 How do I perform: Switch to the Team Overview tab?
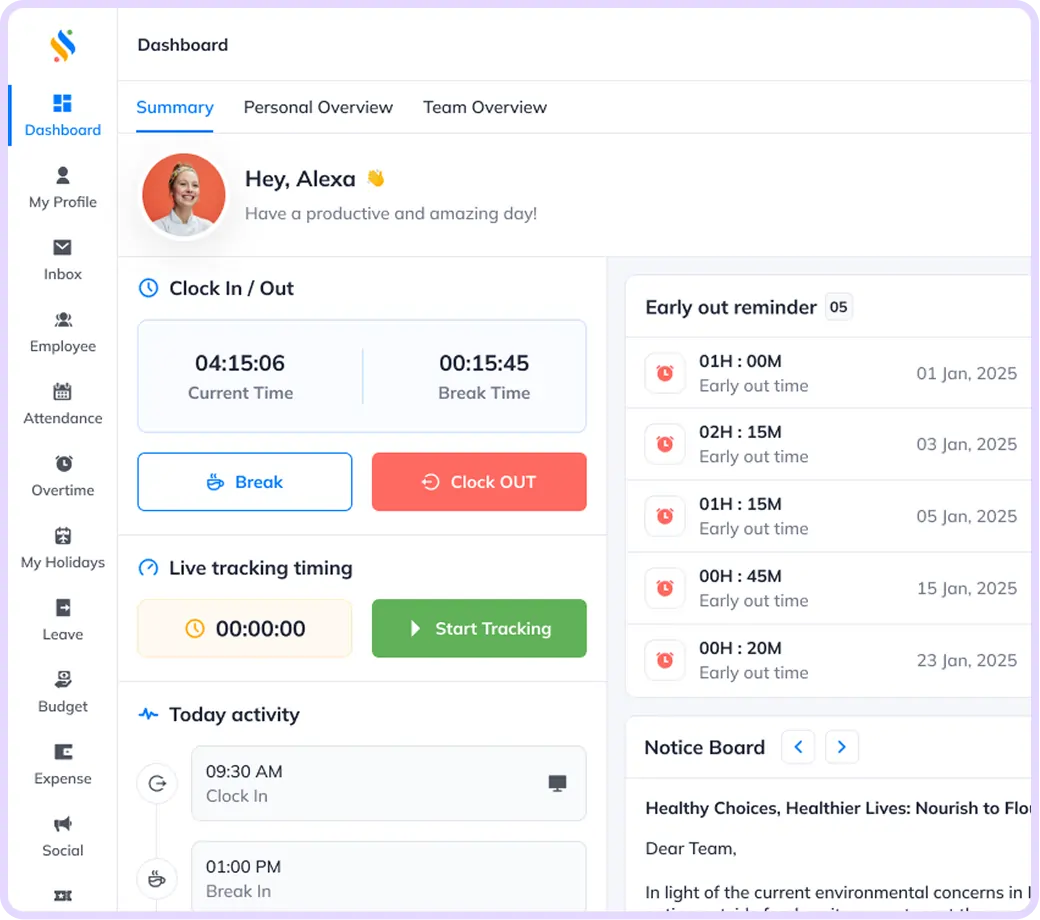tap(485, 107)
